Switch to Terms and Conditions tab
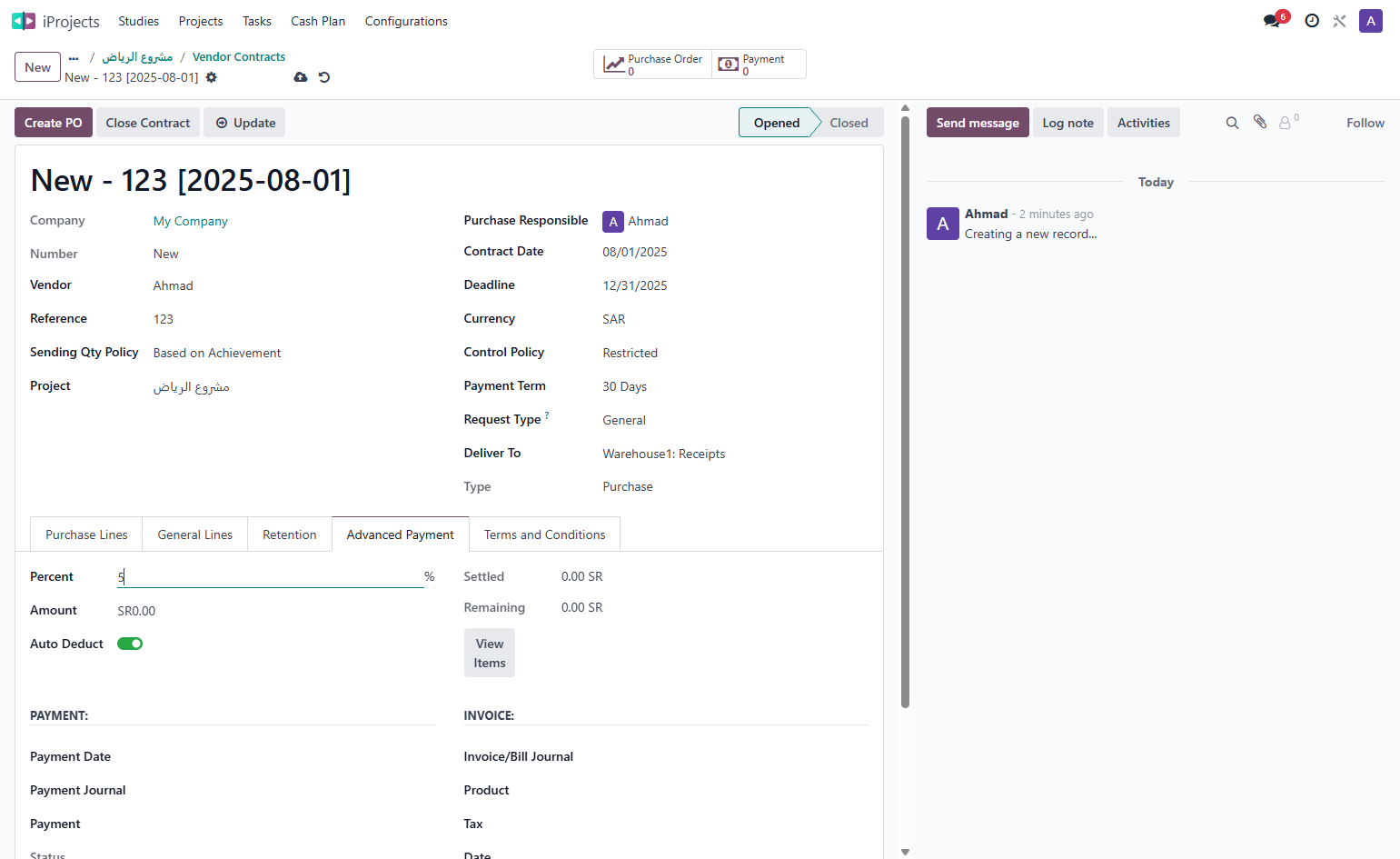Screen dimensions: 1400x859 tap(545, 534)
